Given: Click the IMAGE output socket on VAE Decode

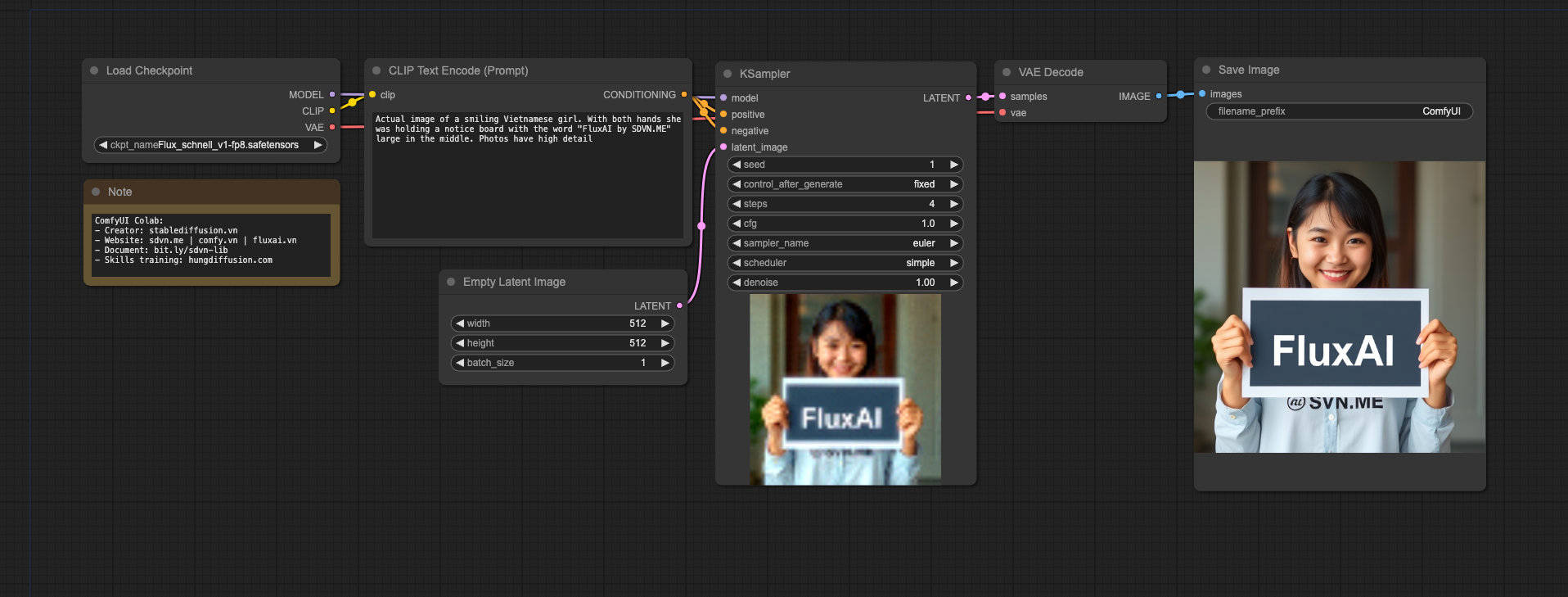Looking at the screenshot, I should click(1159, 97).
